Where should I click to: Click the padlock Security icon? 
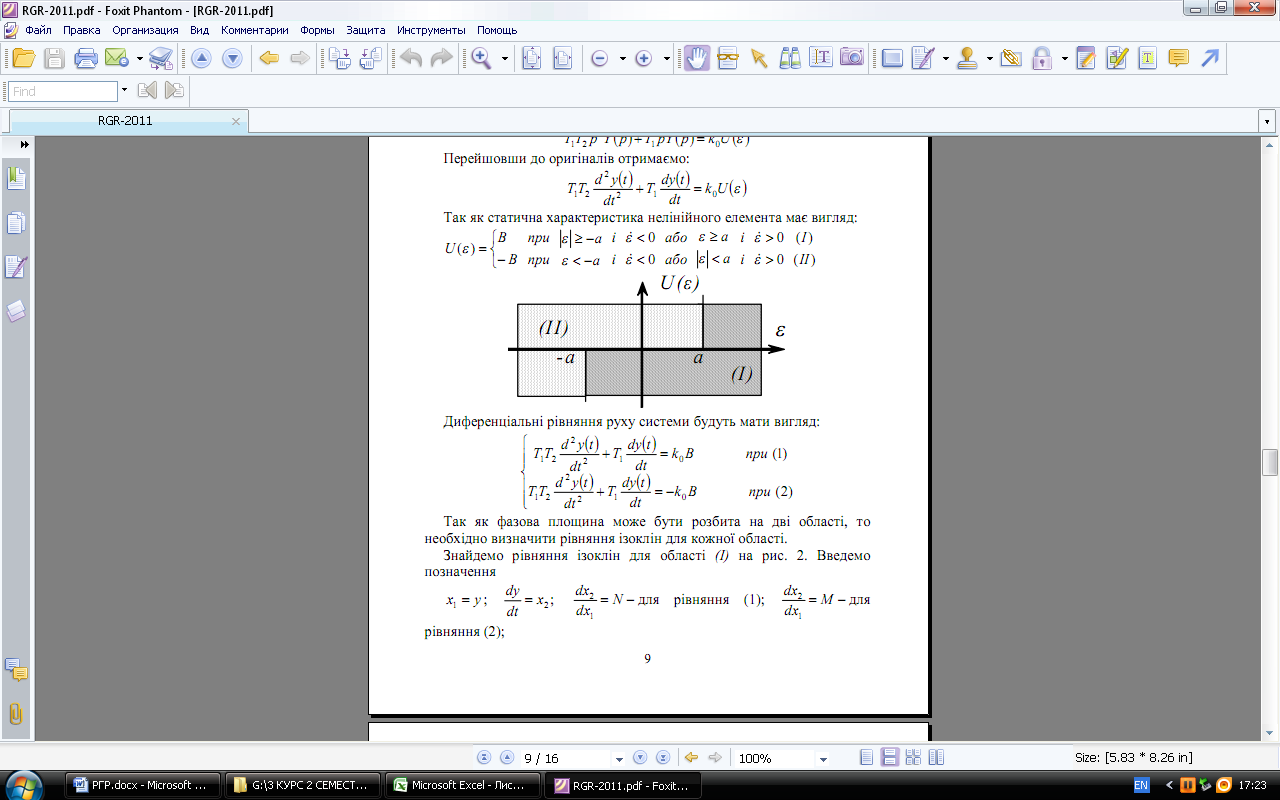pos(1042,58)
